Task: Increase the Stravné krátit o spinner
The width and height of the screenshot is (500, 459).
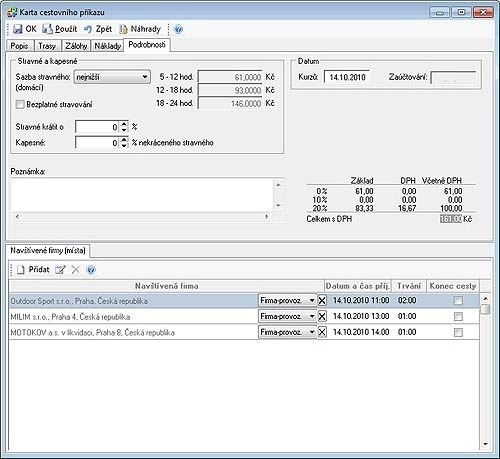Action: 124,124
